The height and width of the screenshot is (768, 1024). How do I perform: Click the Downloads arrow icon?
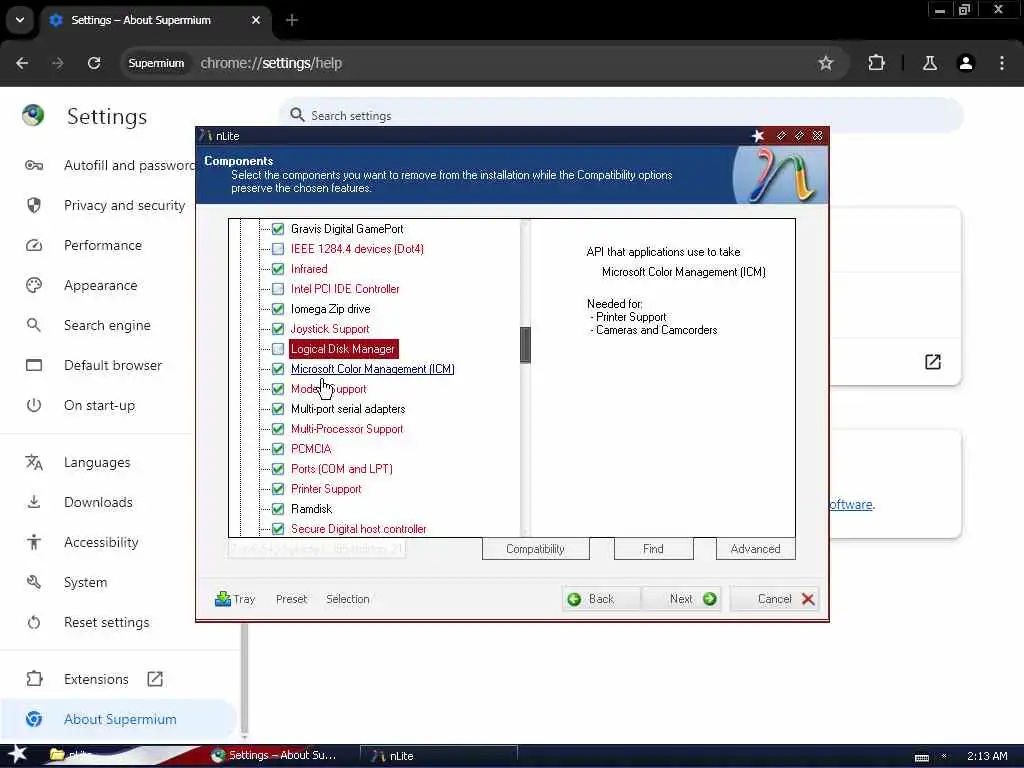tap(34, 502)
